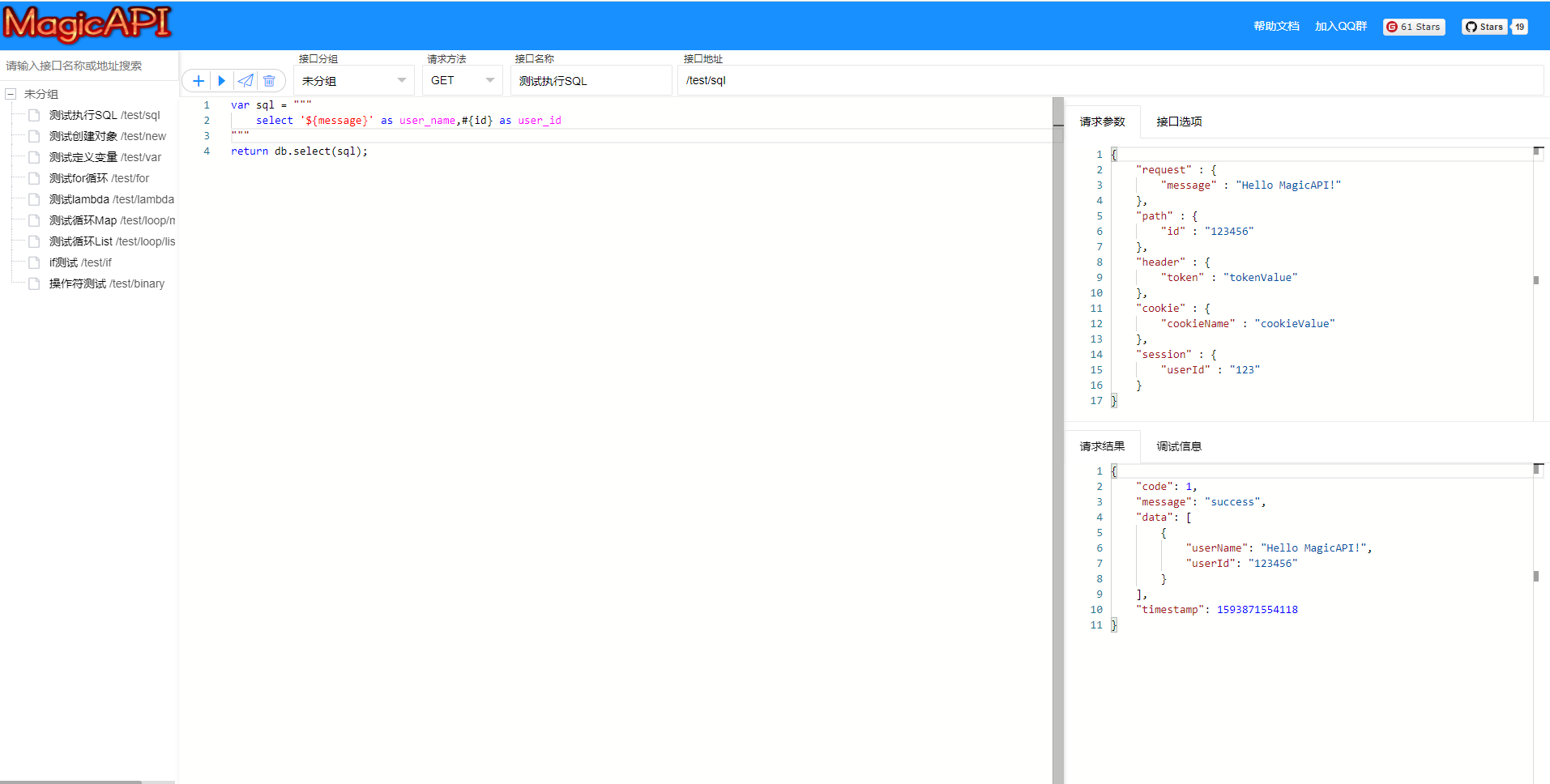Screen dimensions: 1550x784
Task: Click the 加入QQ群 link
Action: click(x=1341, y=27)
